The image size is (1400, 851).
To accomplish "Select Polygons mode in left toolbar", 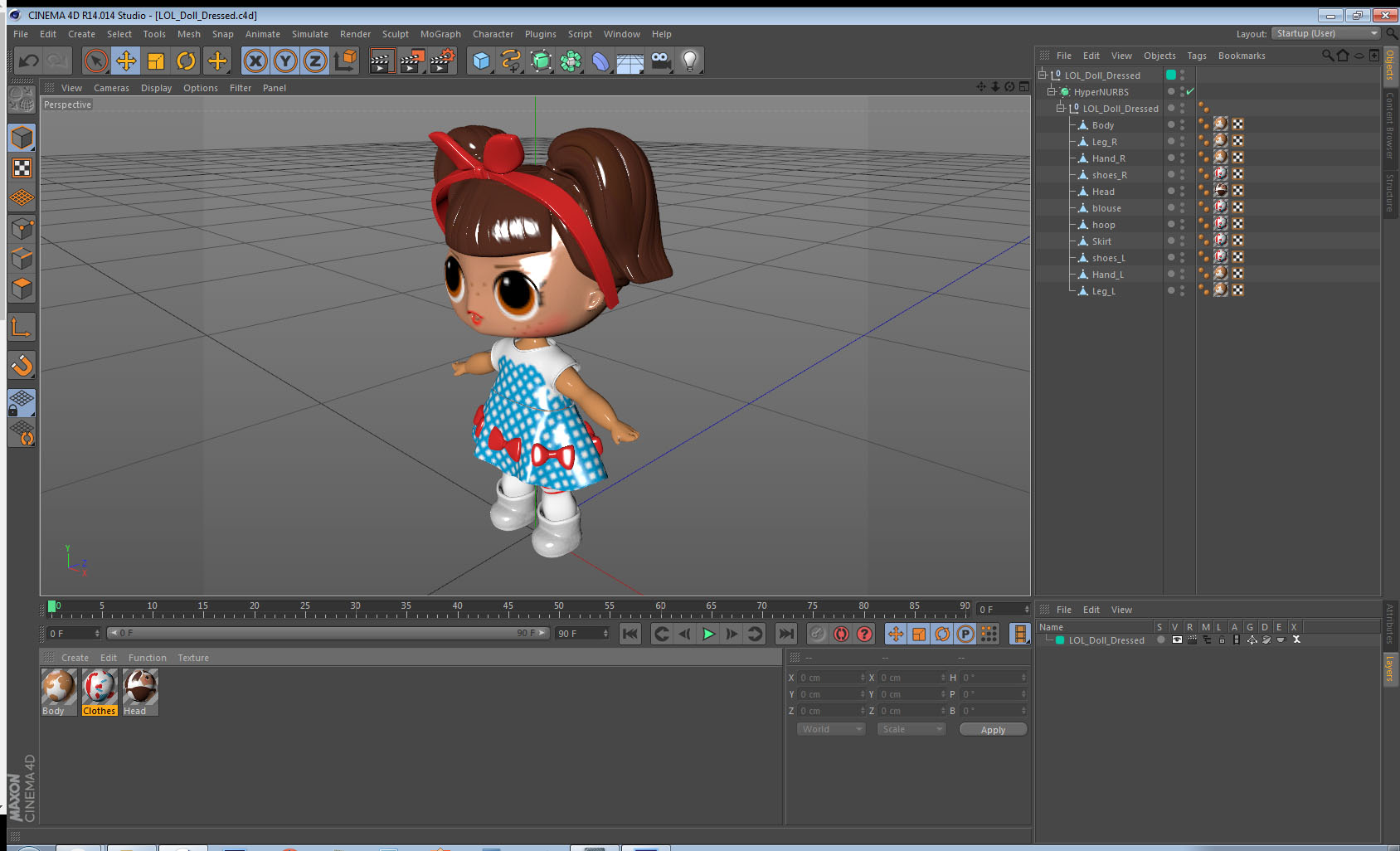I will click(x=22, y=289).
